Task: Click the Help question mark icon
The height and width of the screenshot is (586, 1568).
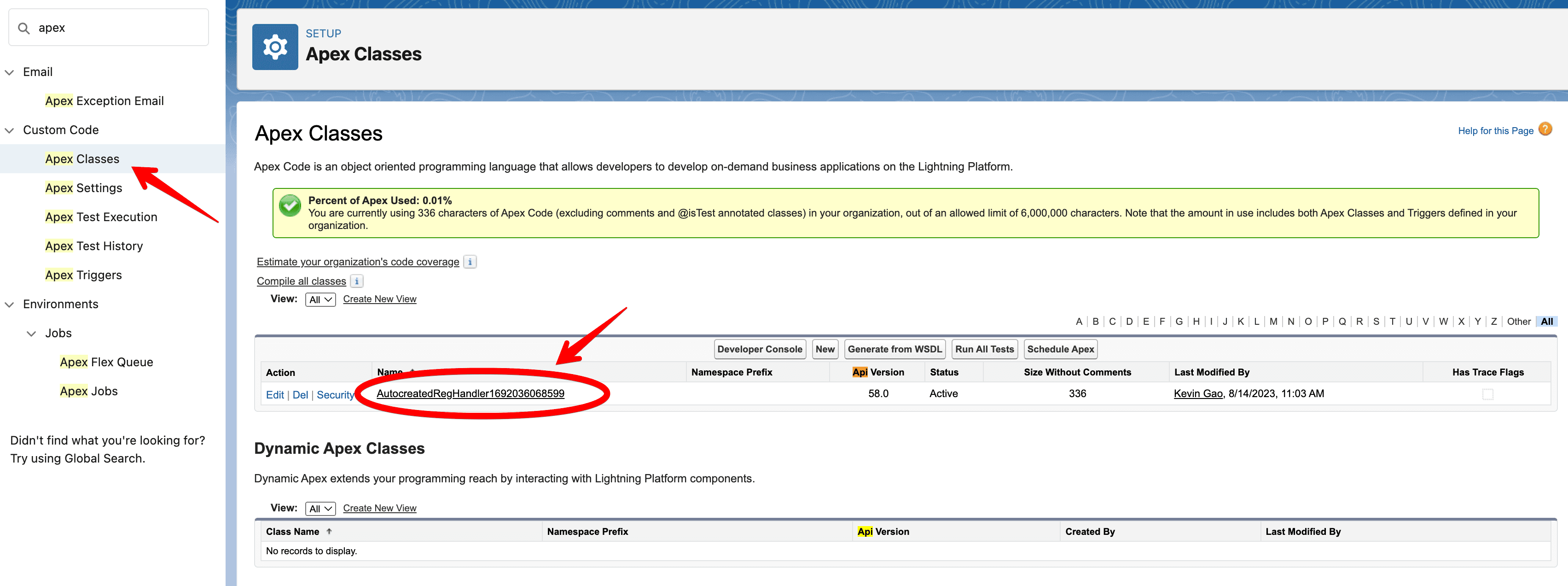Action: click(x=1544, y=129)
